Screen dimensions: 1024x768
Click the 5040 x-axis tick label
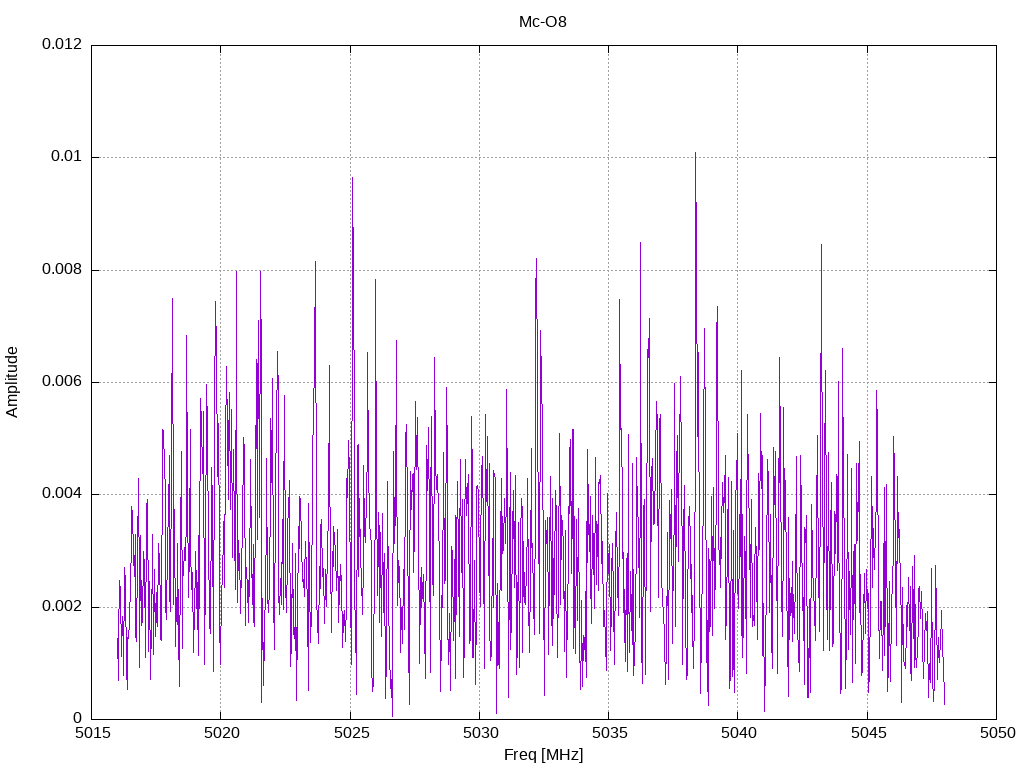pyautogui.click(x=739, y=733)
